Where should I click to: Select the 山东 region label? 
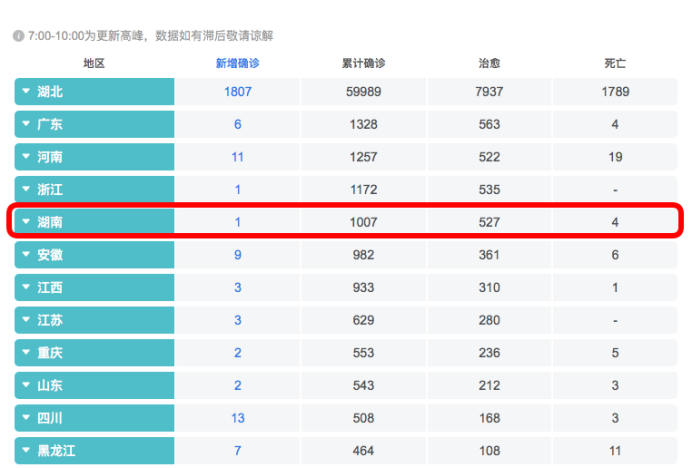[50, 385]
